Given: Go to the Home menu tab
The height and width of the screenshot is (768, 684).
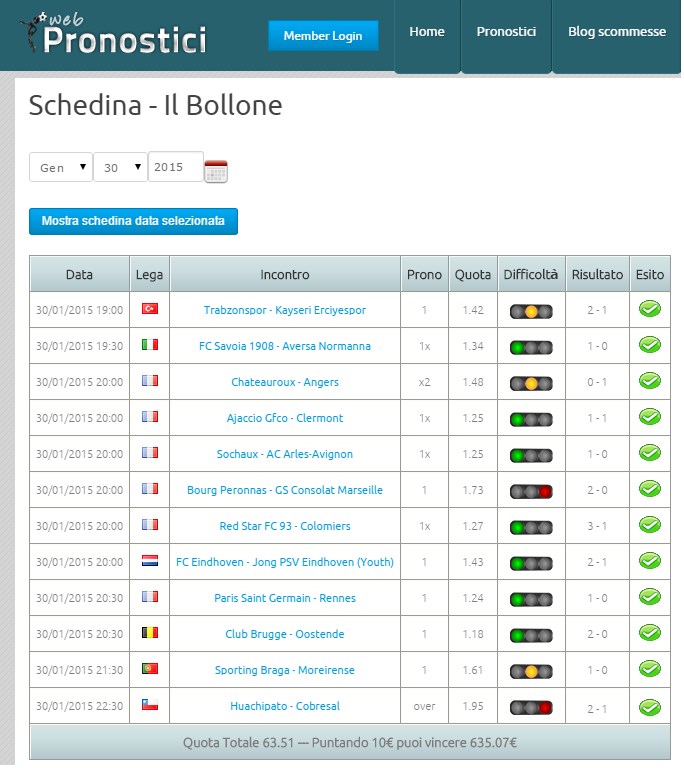Looking at the screenshot, I should coord(427,32).
